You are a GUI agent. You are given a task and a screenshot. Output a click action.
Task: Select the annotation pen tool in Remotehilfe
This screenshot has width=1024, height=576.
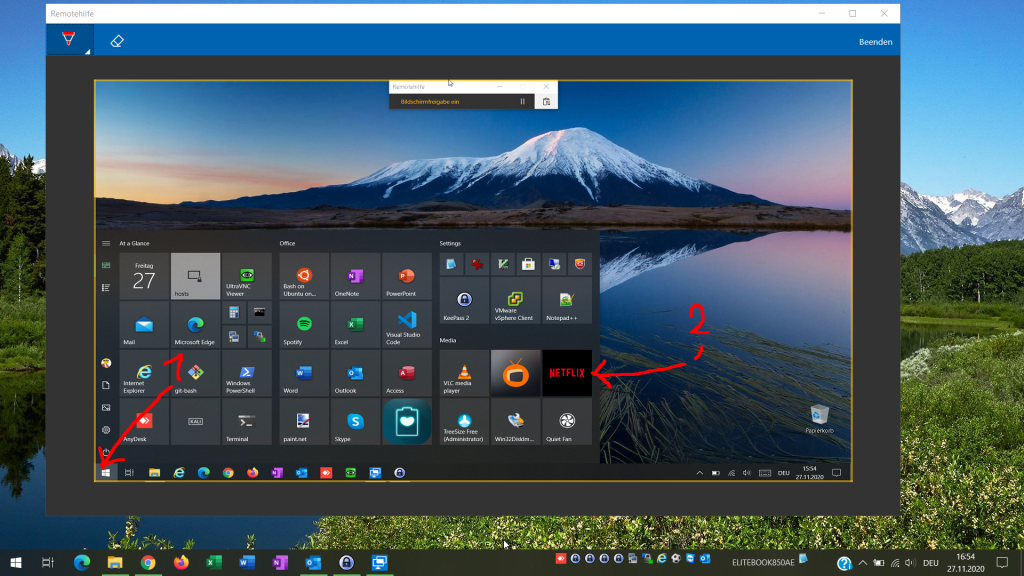click(66, 40)
